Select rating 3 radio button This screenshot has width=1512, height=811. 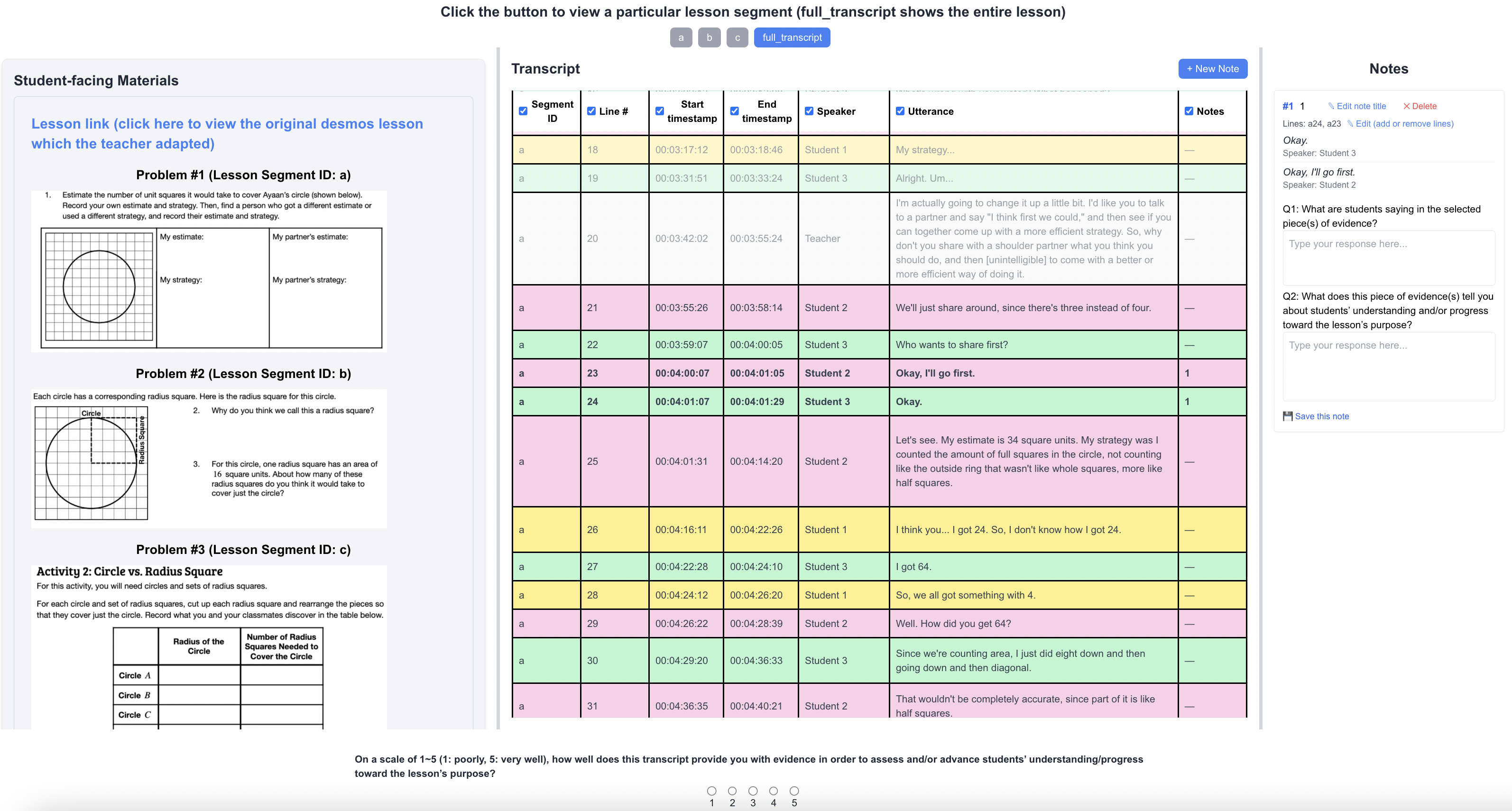click(x=753, y=791)
